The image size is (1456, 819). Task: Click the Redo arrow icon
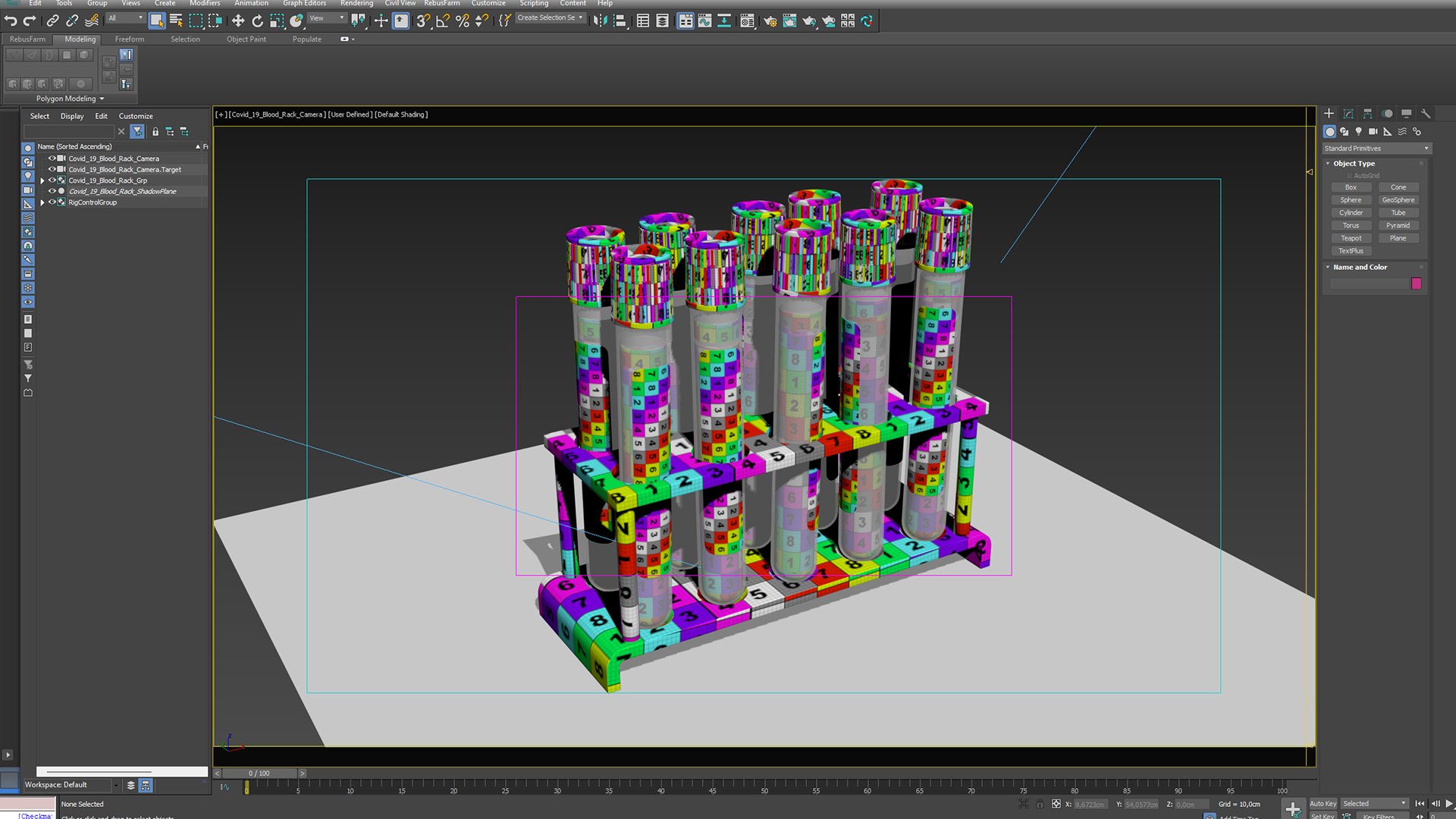click(30, 21)
